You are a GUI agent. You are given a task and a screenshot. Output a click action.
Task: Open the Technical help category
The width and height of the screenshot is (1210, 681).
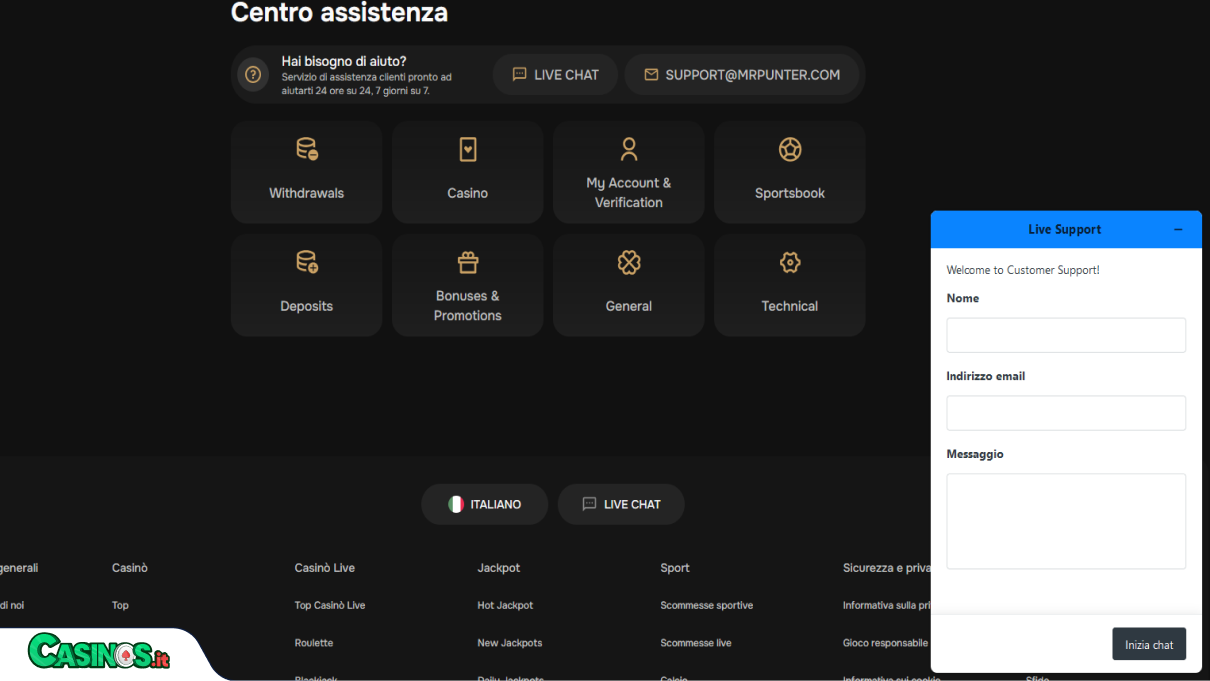click(x=789, y=285)
